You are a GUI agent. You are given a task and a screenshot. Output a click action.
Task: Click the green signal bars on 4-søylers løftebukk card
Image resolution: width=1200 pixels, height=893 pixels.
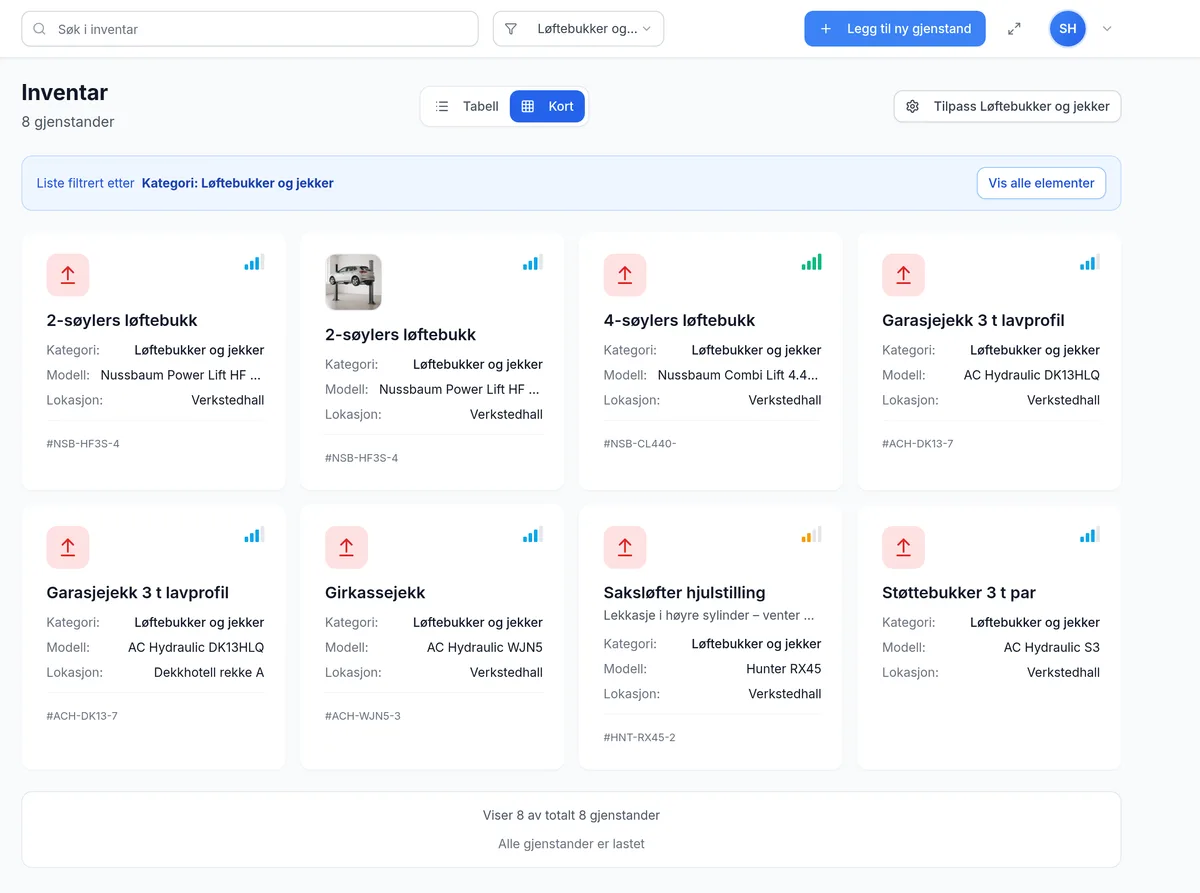coord(812,263)
